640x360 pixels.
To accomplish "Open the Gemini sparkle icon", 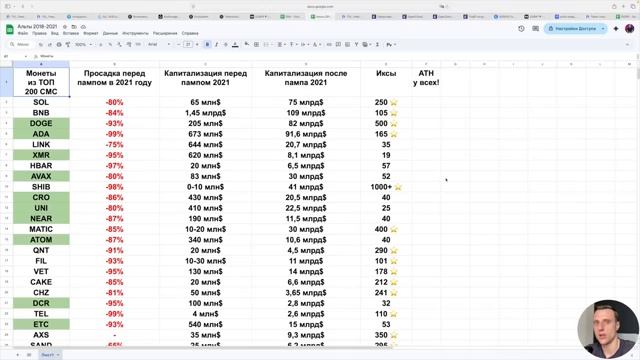I will (616, 29).
